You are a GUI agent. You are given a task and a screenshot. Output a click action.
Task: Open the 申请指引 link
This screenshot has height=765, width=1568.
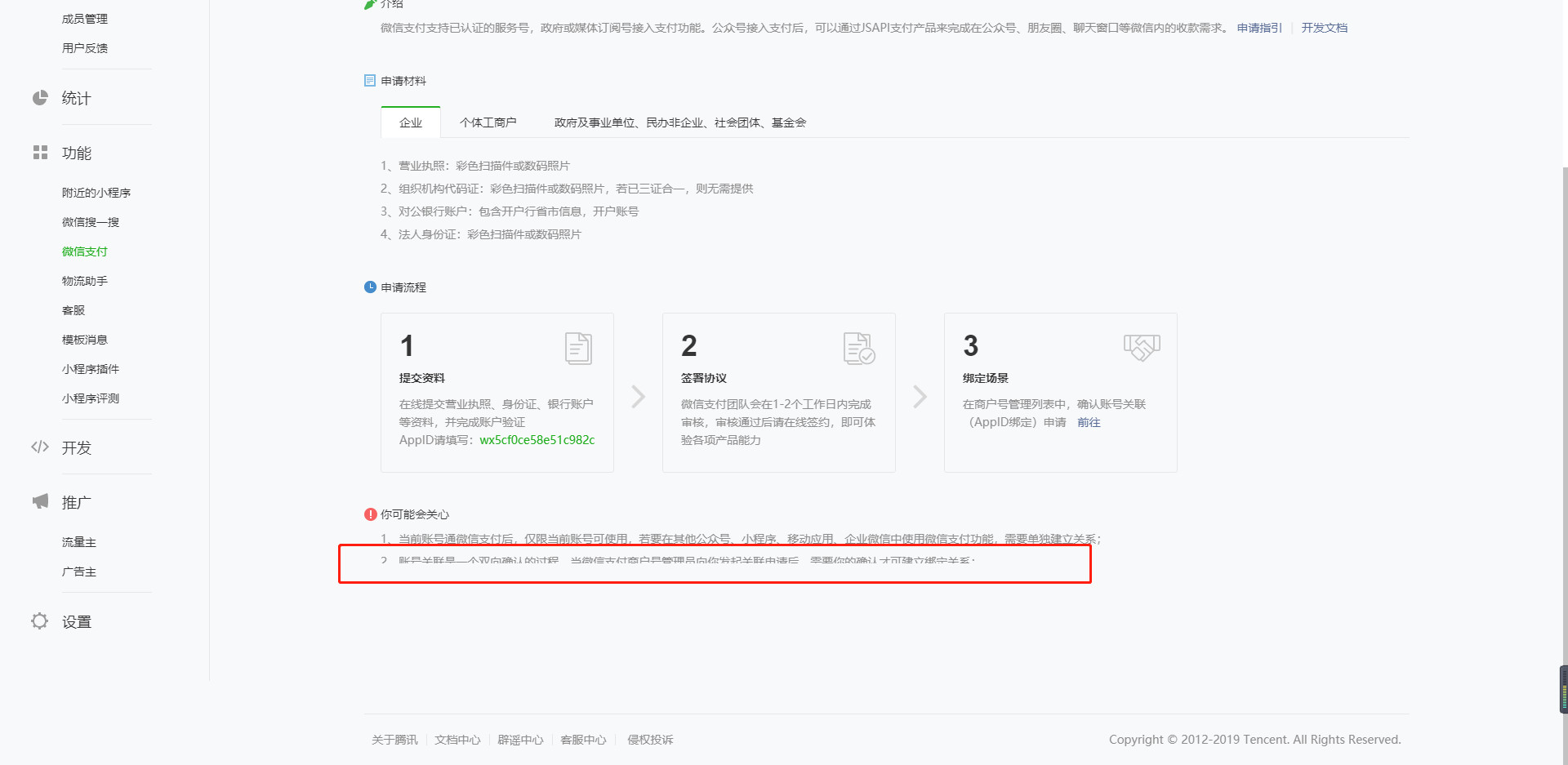coord(1259,28)
